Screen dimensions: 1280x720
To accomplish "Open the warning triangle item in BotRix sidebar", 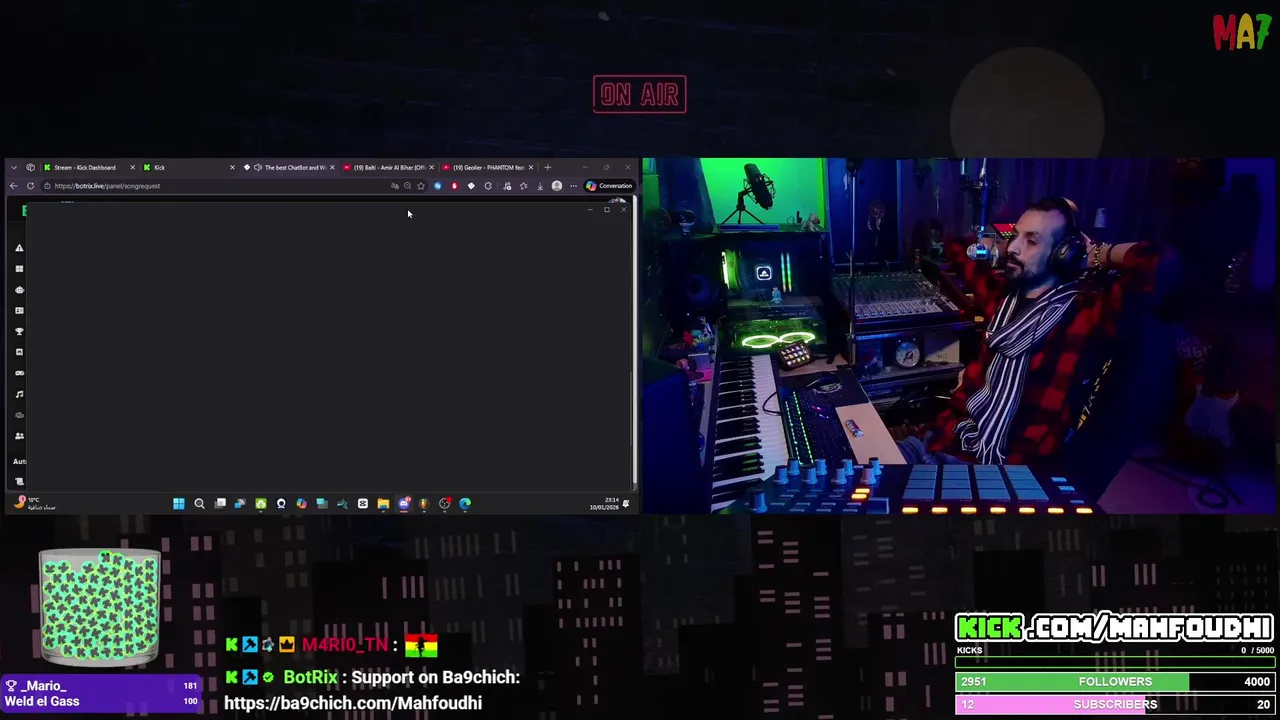I will [19, 248].
